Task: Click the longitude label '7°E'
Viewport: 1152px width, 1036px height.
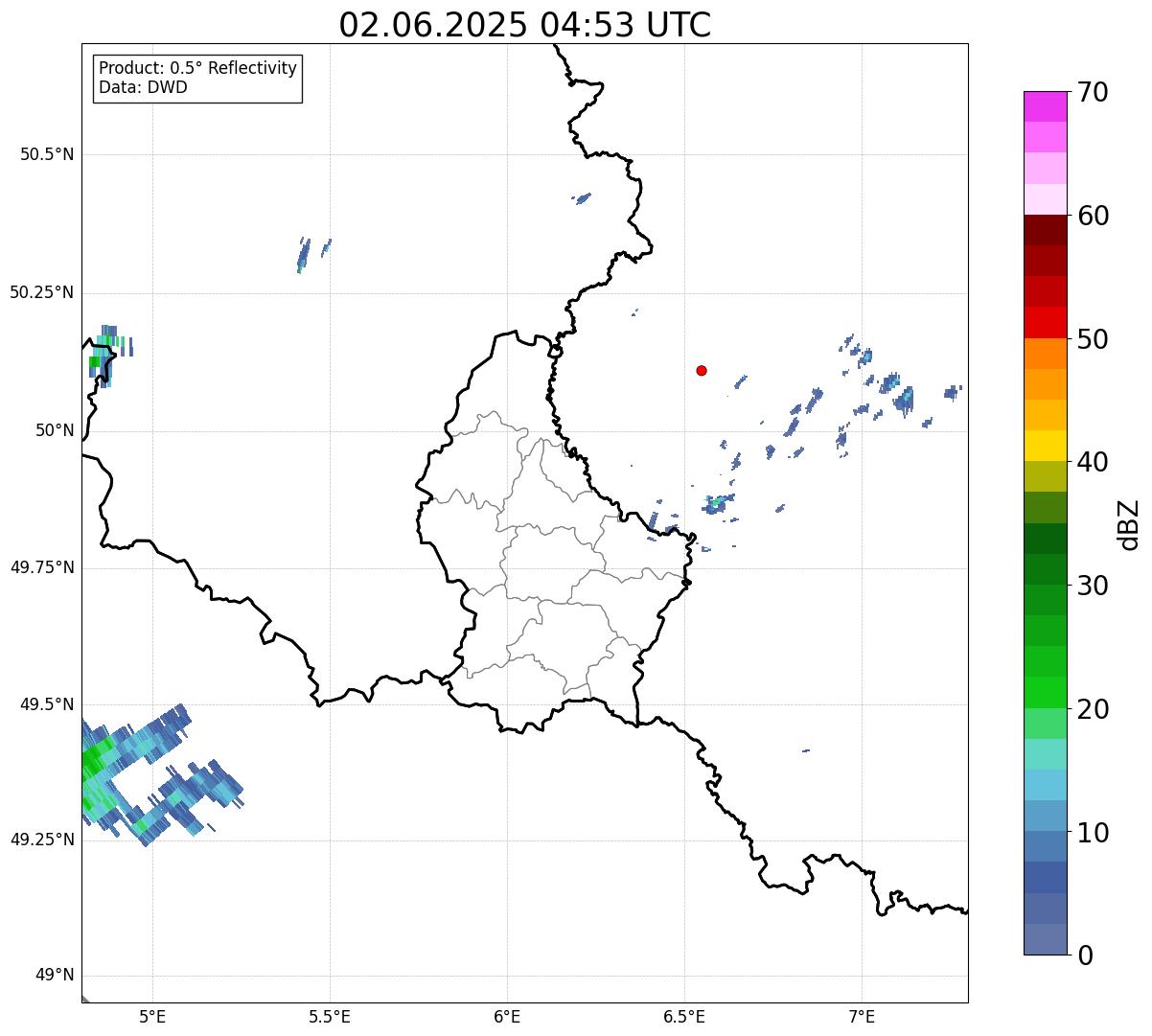Action: (x=862, y=1016)
